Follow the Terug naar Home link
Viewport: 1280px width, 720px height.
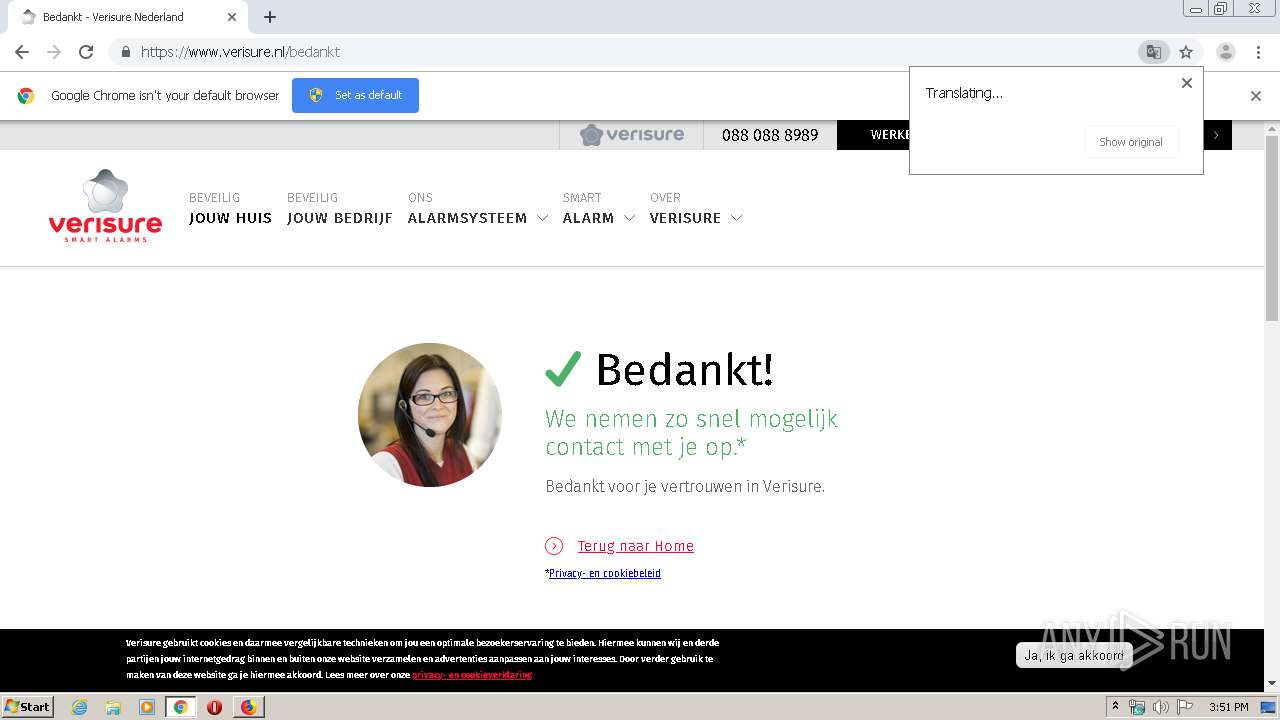point(635,546)
